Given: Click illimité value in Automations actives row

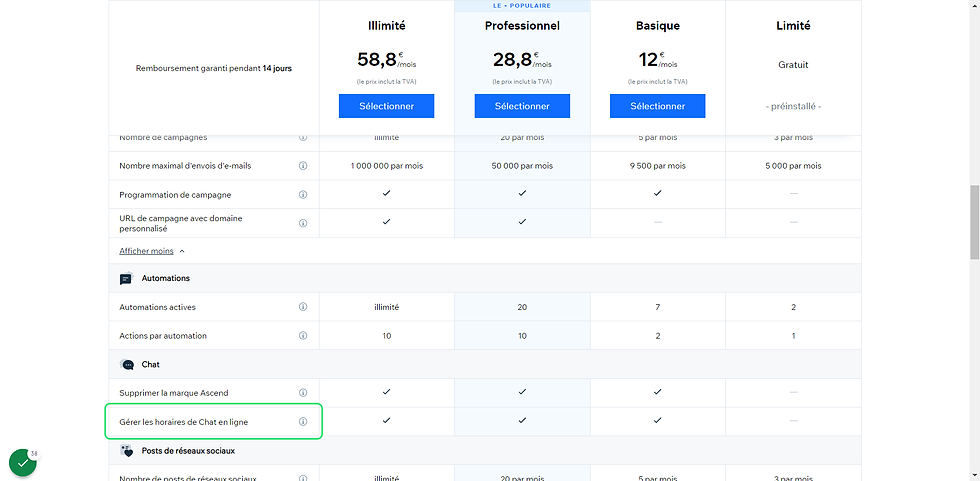Looking at the screenshot, I should coord(386,307).
